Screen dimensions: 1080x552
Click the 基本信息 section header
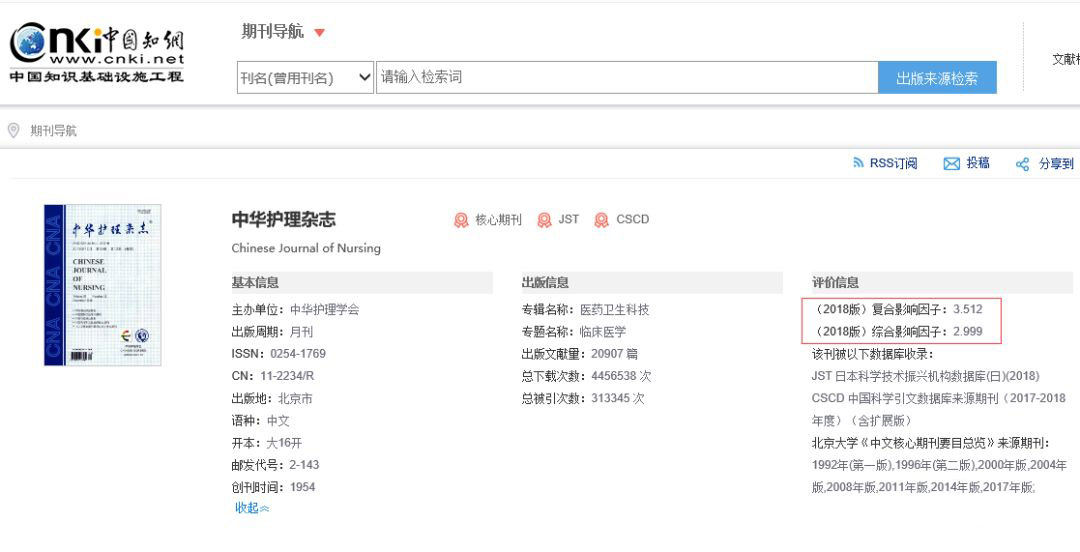point(362,283)
